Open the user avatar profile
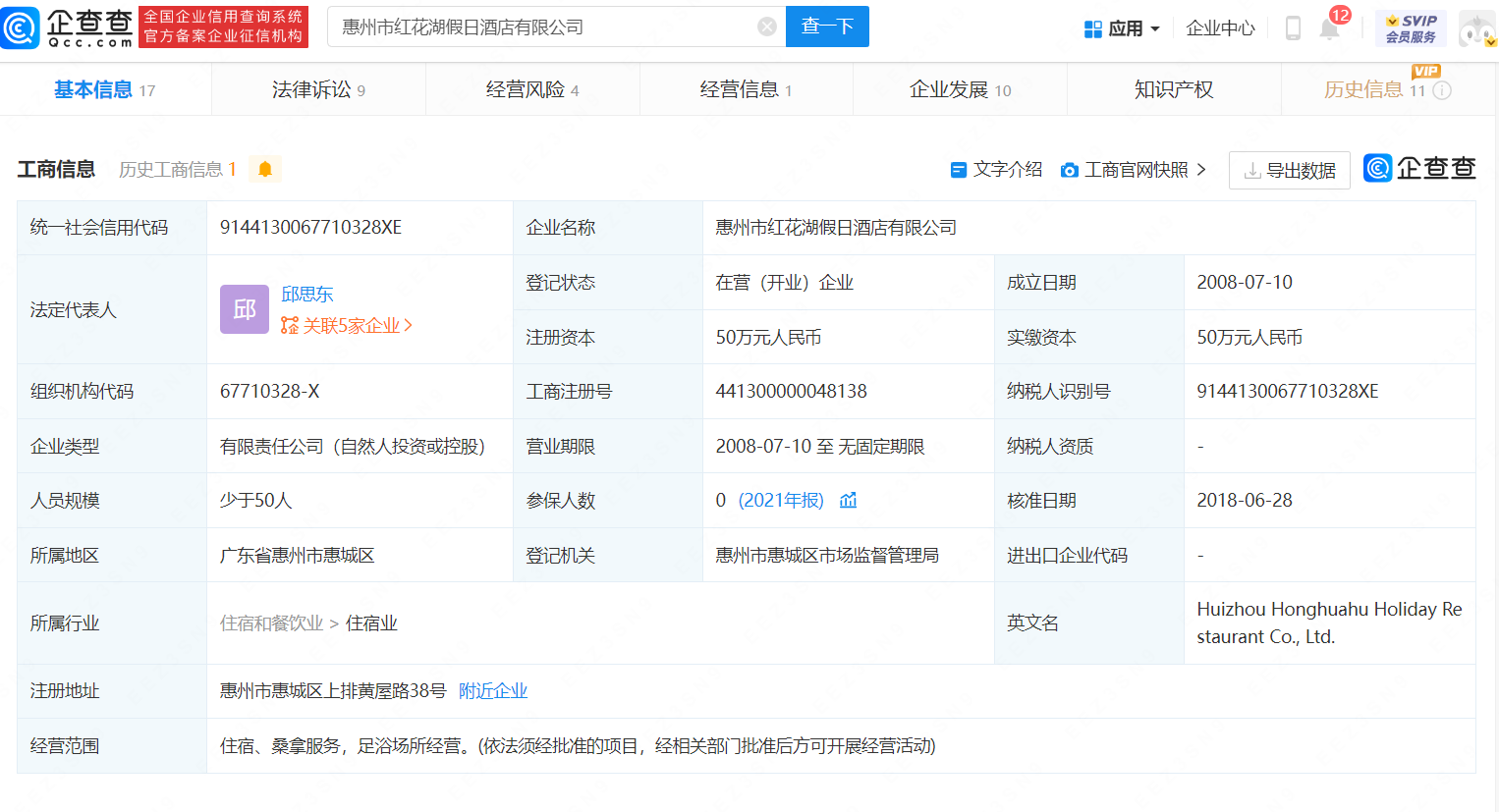The image size is (1499, 812). pos(1476,28)
